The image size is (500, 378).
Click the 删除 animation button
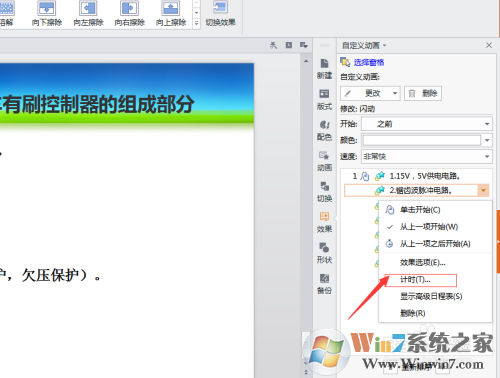pos(423,93)
